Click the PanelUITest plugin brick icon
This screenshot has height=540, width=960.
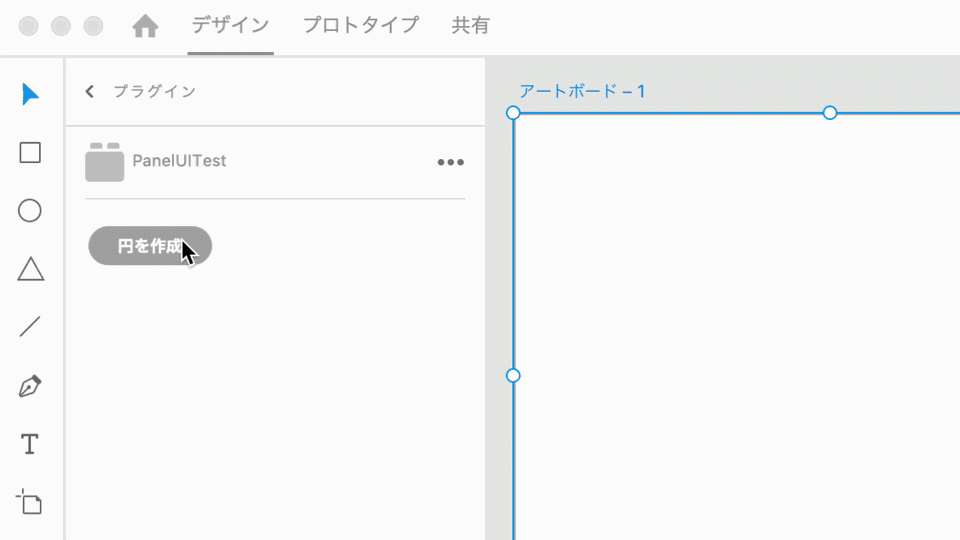[x=105, y=162]
